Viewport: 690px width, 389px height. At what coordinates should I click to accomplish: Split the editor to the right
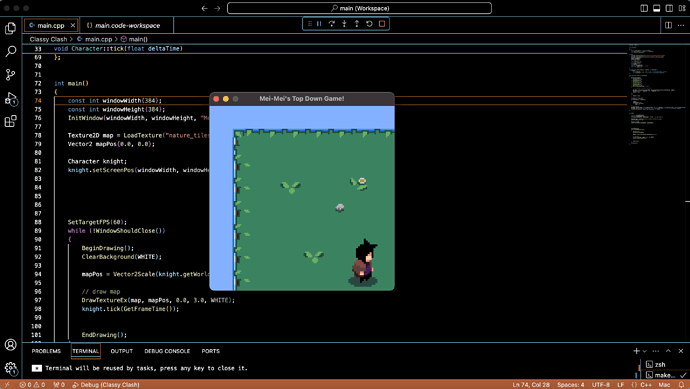[x=668, y=25]
